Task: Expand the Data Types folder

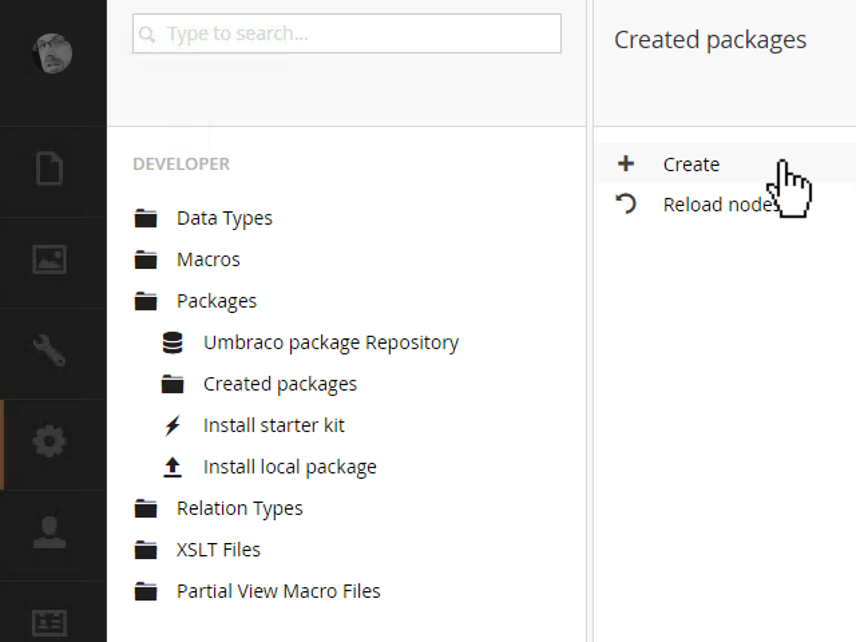Action: point(224,218)
